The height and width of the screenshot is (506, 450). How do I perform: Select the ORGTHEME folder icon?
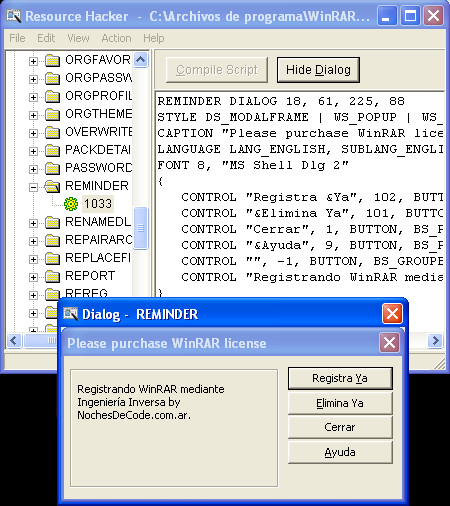[52, 114]
